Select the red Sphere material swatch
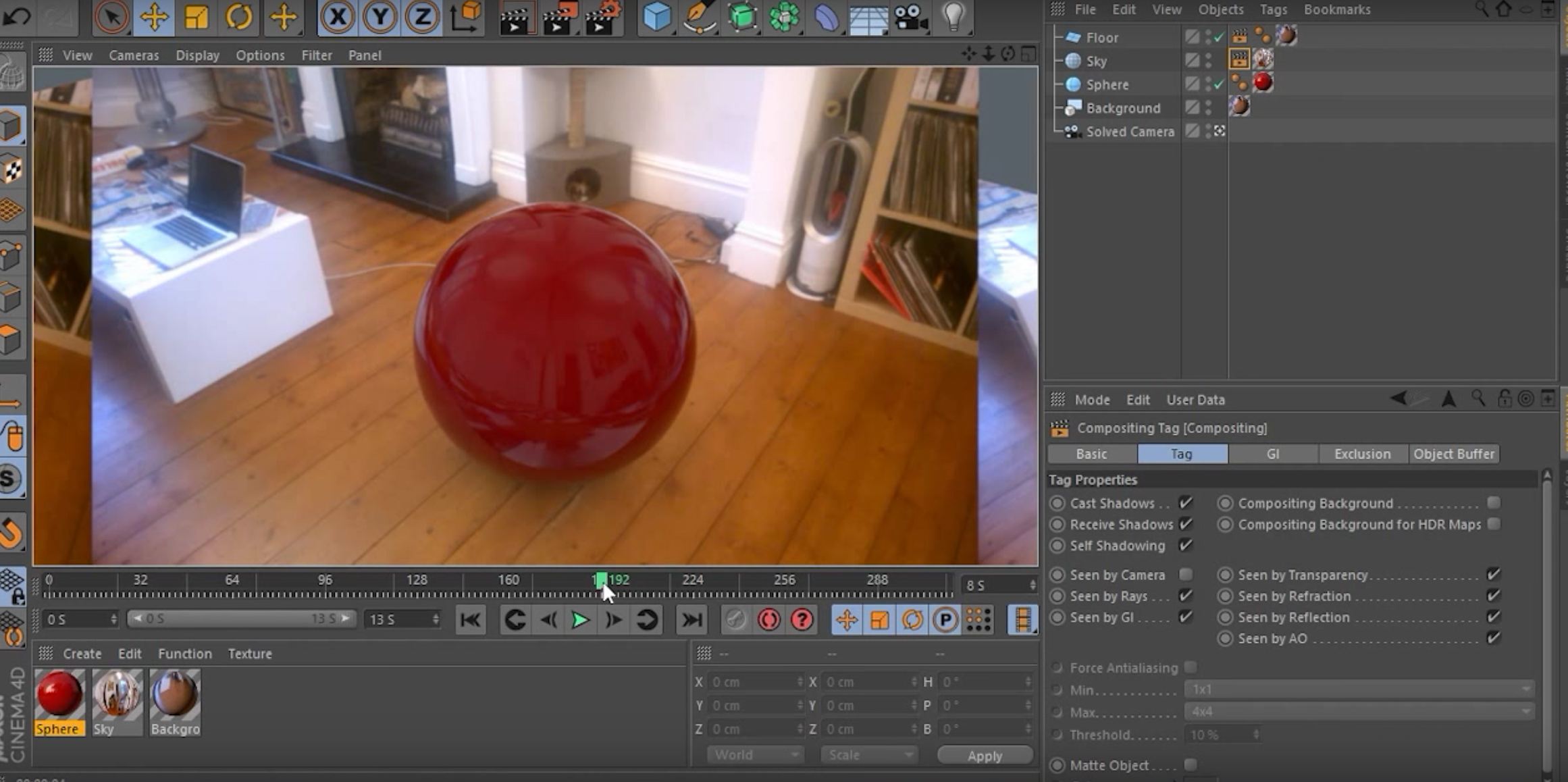1568x782 pixels. 59,694
